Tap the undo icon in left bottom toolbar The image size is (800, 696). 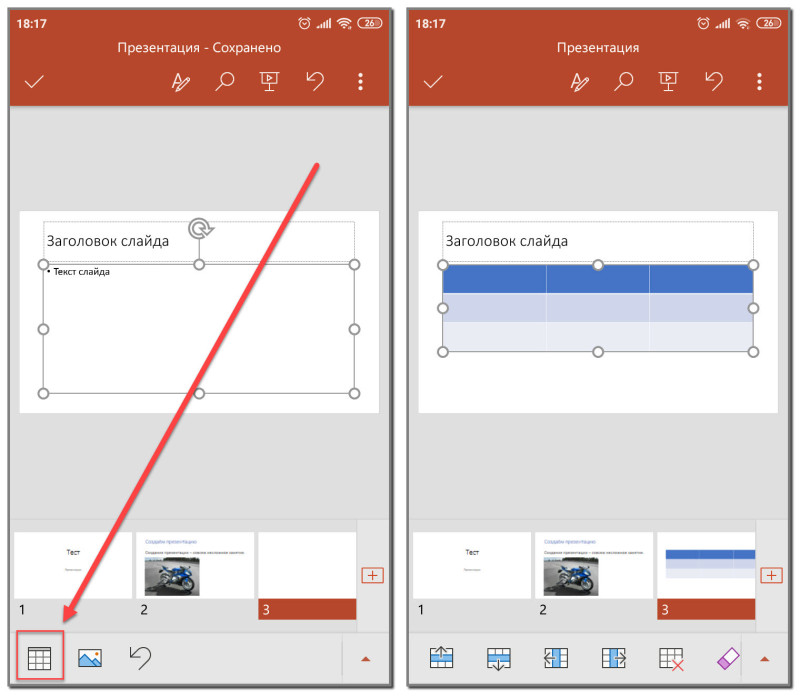click(x=140, y=658)
